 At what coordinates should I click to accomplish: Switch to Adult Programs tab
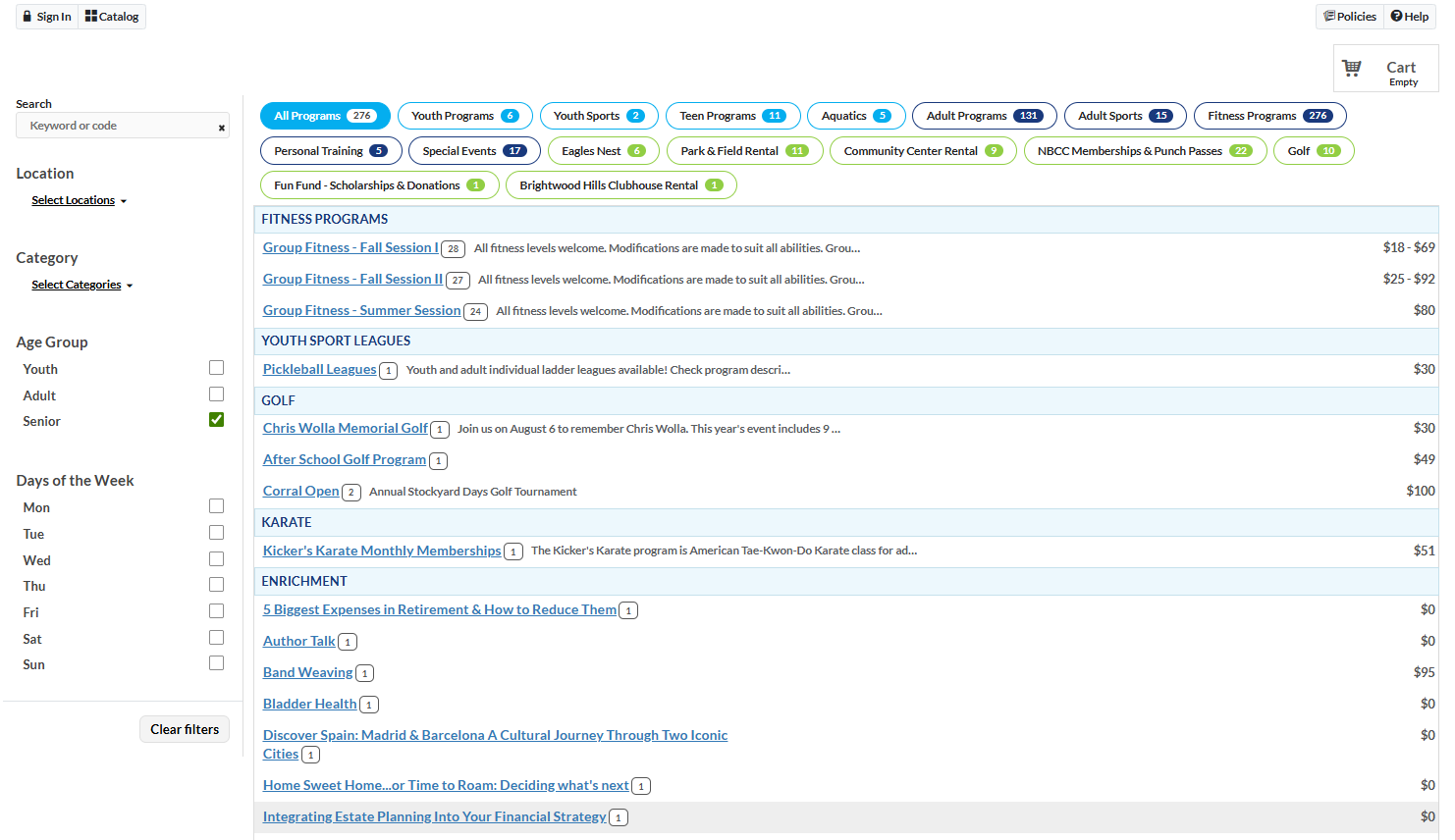(x=985, y=116)
